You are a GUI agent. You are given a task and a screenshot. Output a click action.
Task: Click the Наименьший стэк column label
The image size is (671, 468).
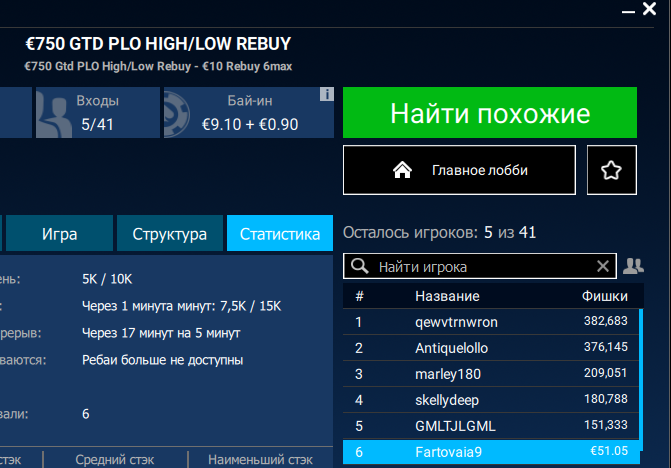(x=260, y=460)
